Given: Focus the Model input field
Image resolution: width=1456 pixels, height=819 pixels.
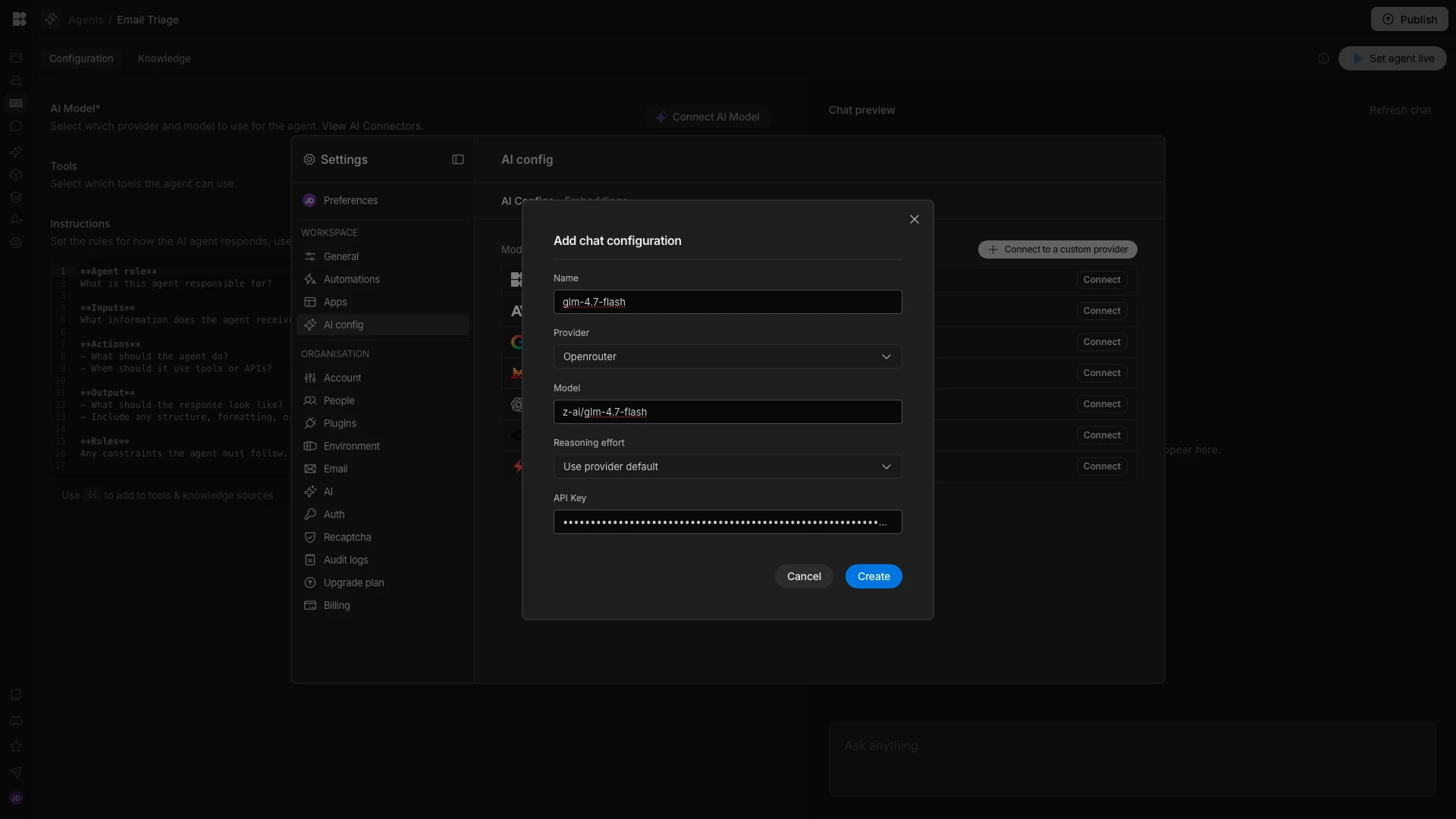Looking at the screenshot, I should click(727, 412).
